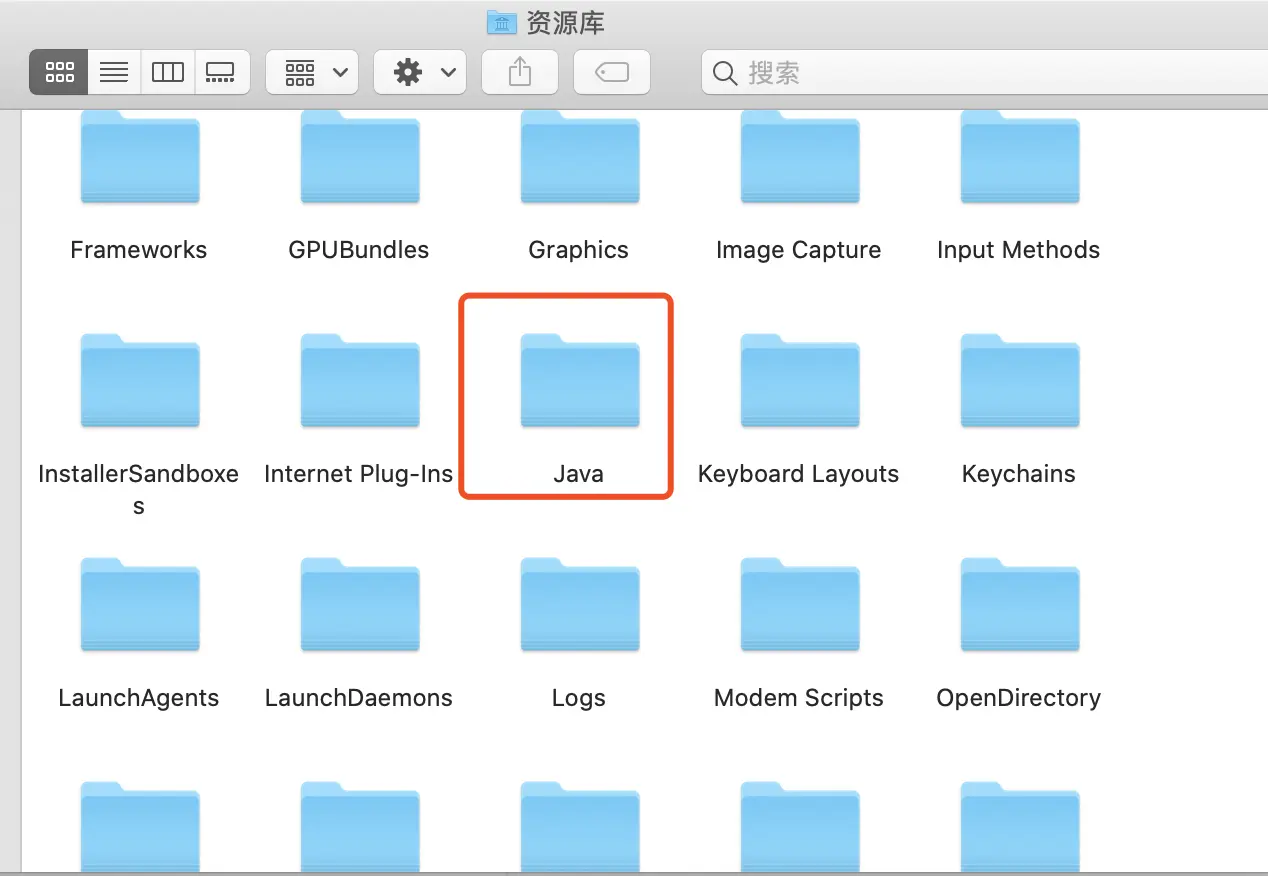Viewport: 1268px width, 876px height.
Task: Click the Share toolbar button
Action: pos(520,72)
